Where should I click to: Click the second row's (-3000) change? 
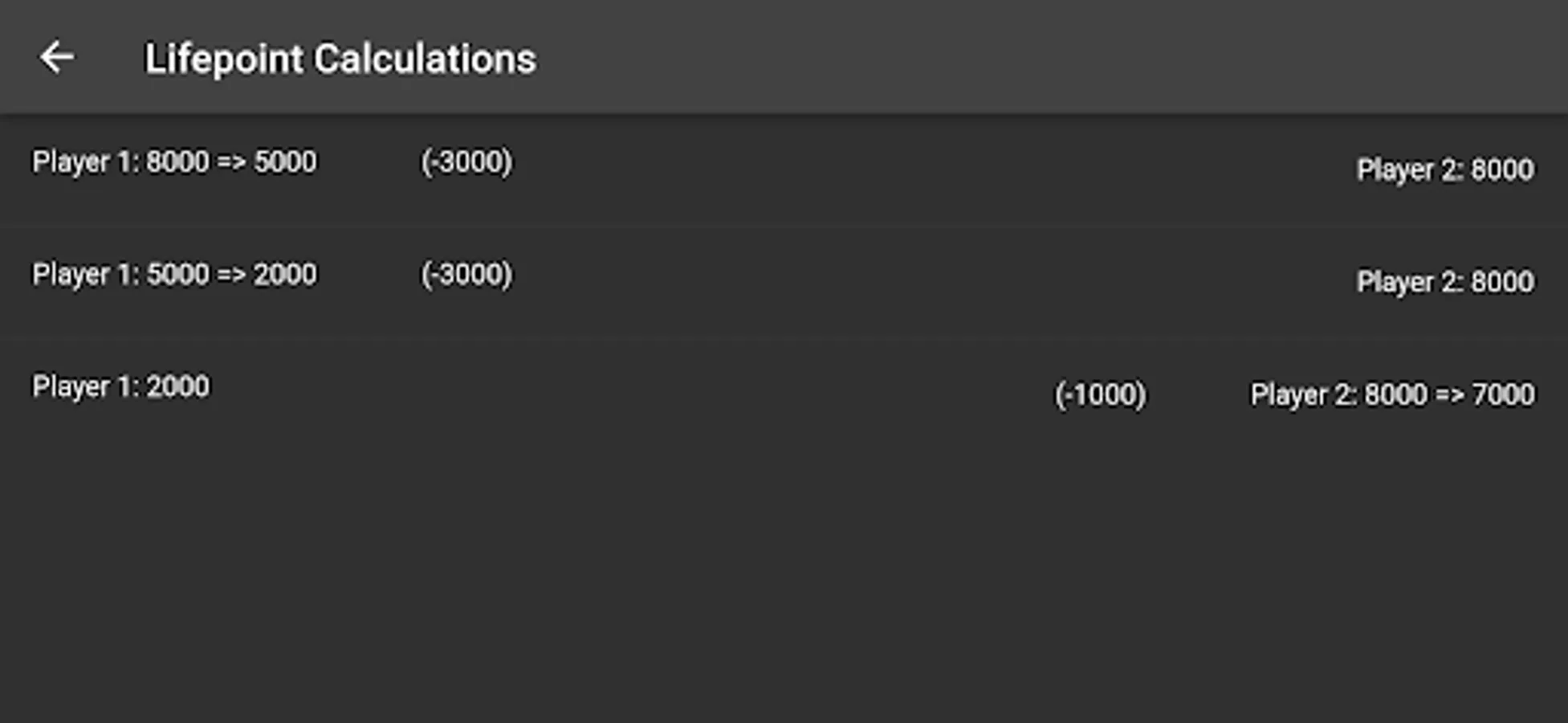[466, 275]
